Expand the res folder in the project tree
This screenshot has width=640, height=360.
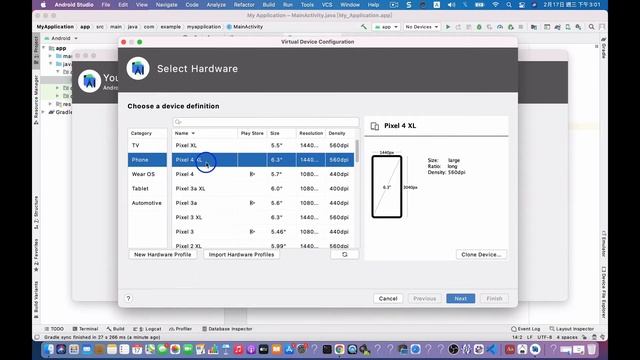(x=51, y=104)
